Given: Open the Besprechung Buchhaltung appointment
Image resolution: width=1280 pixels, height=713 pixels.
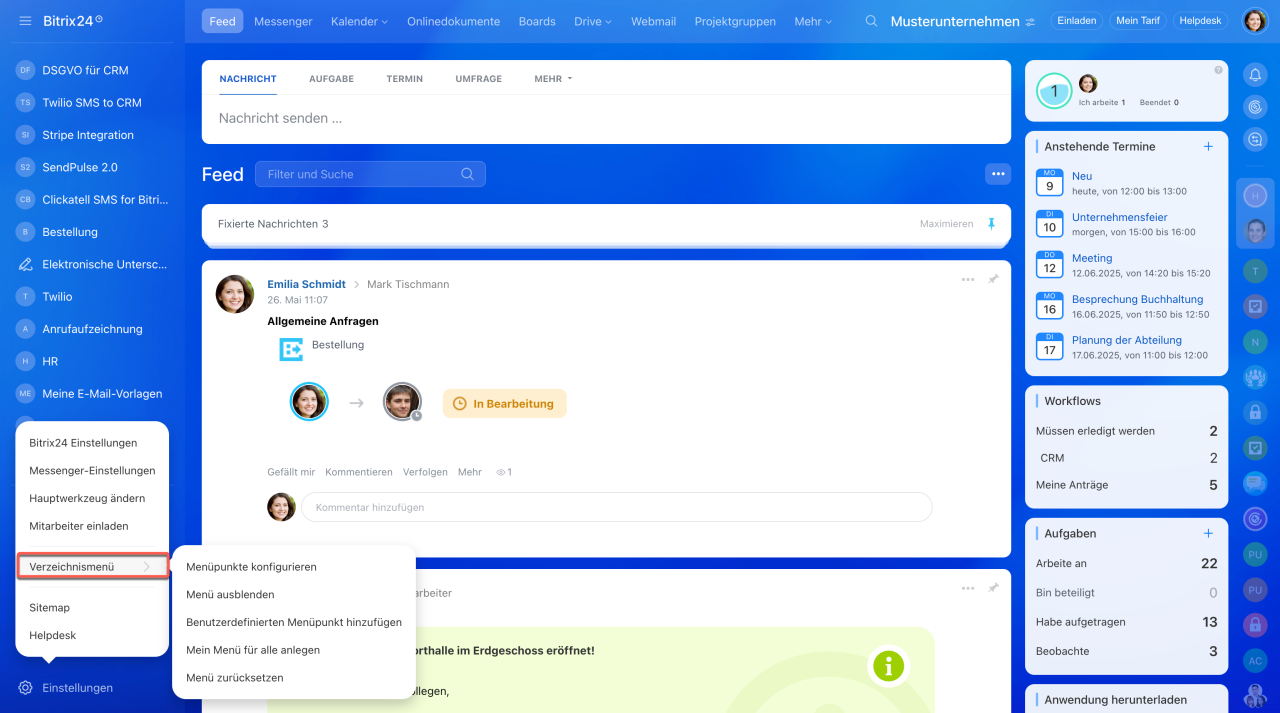Looking at the screenshot, I should [1137, 299].
